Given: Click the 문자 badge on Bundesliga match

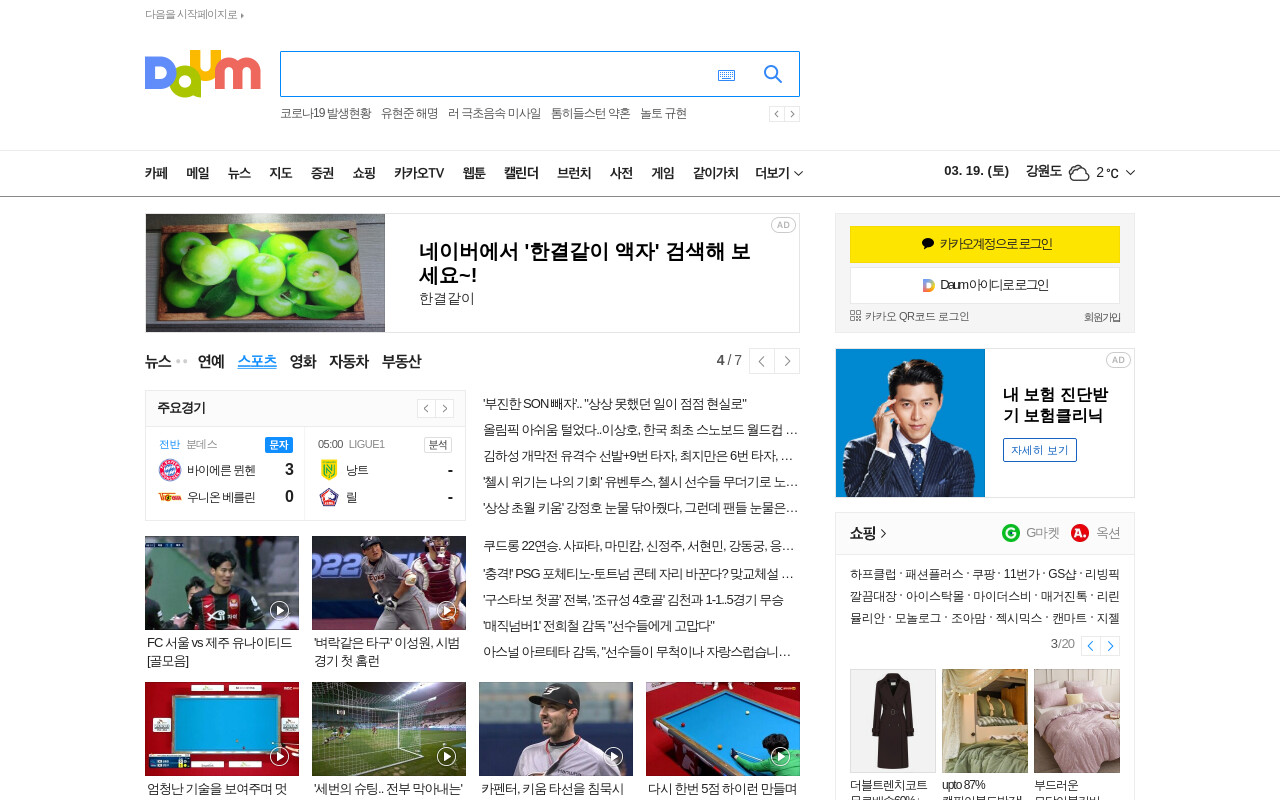Looking at the screenshot, I should (279, 444).
